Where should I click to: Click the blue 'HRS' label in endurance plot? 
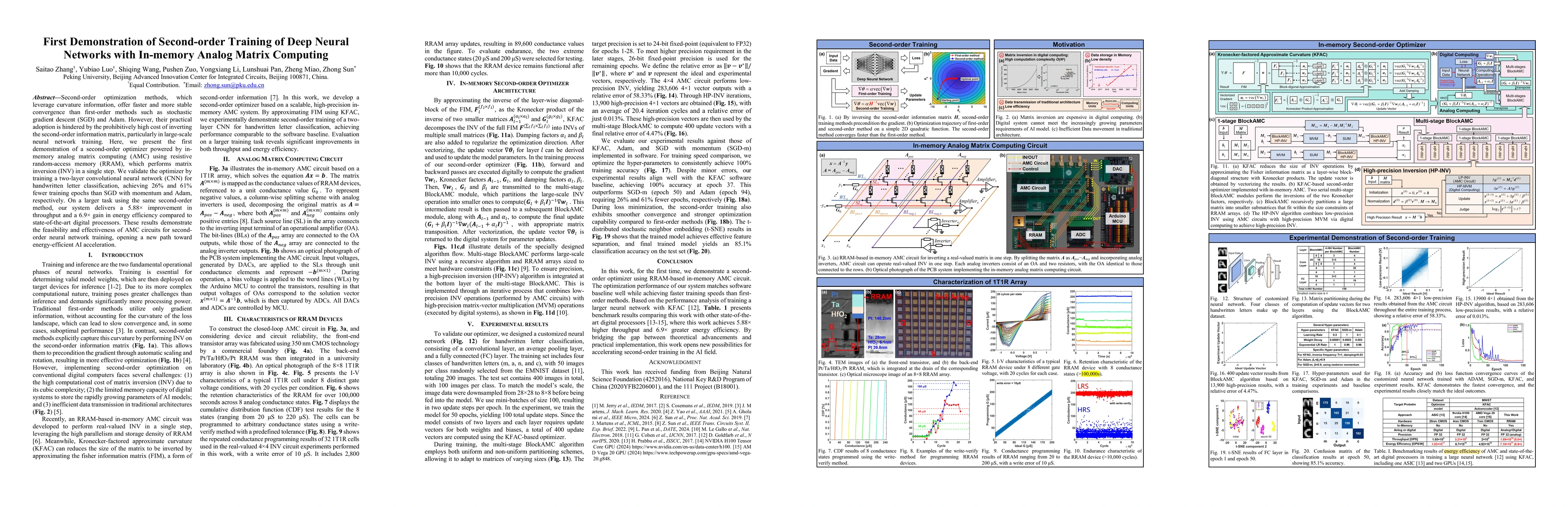1083,410
